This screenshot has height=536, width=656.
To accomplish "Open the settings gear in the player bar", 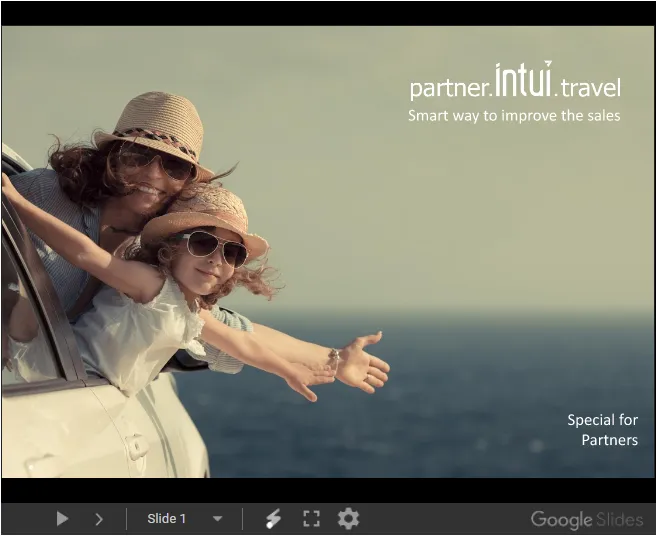I will point(348,519).
